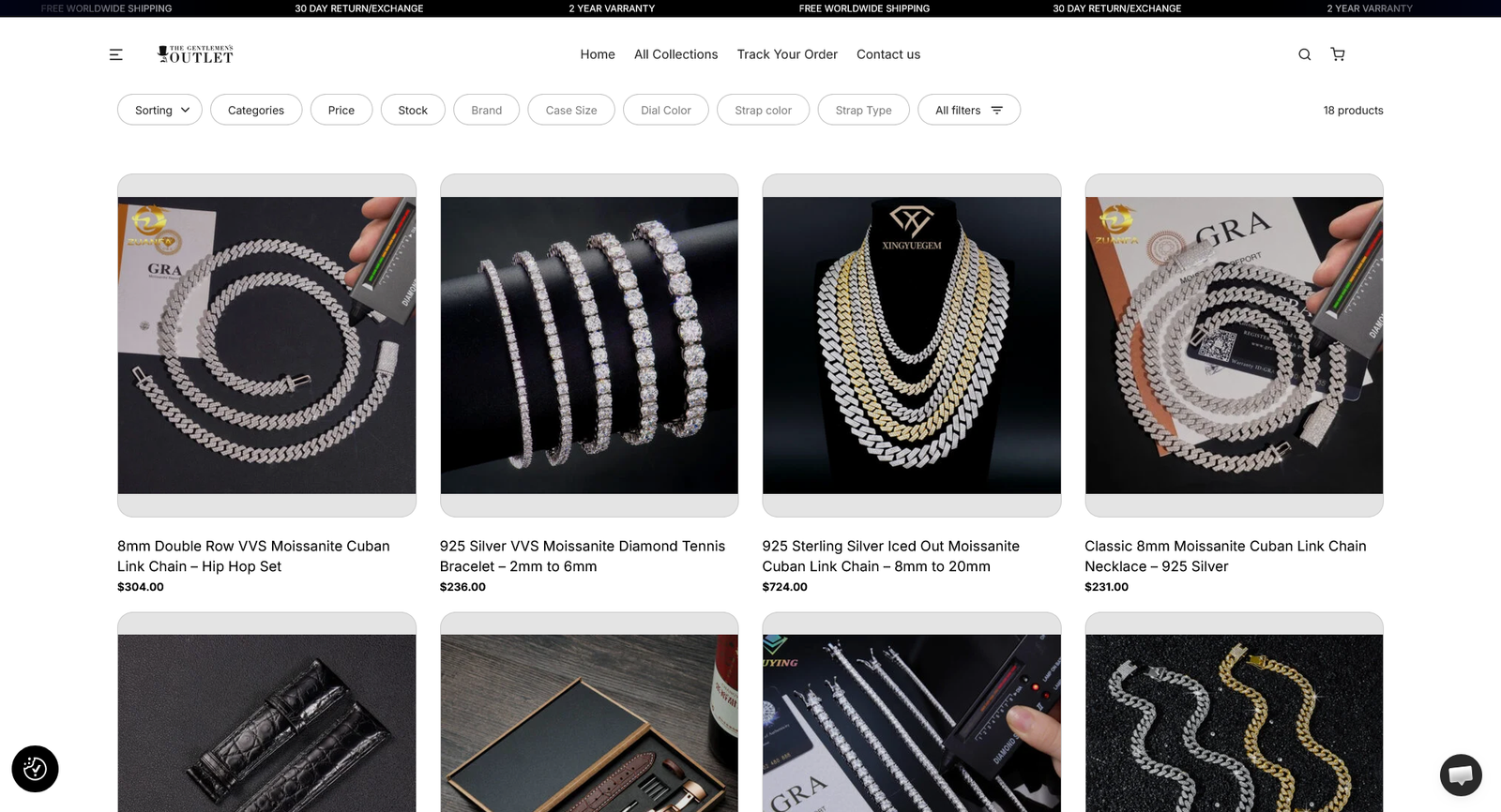Viewport: 1501px width, 812px height.
Task: Open the search magnifier icon
Action: (1304, 54)
